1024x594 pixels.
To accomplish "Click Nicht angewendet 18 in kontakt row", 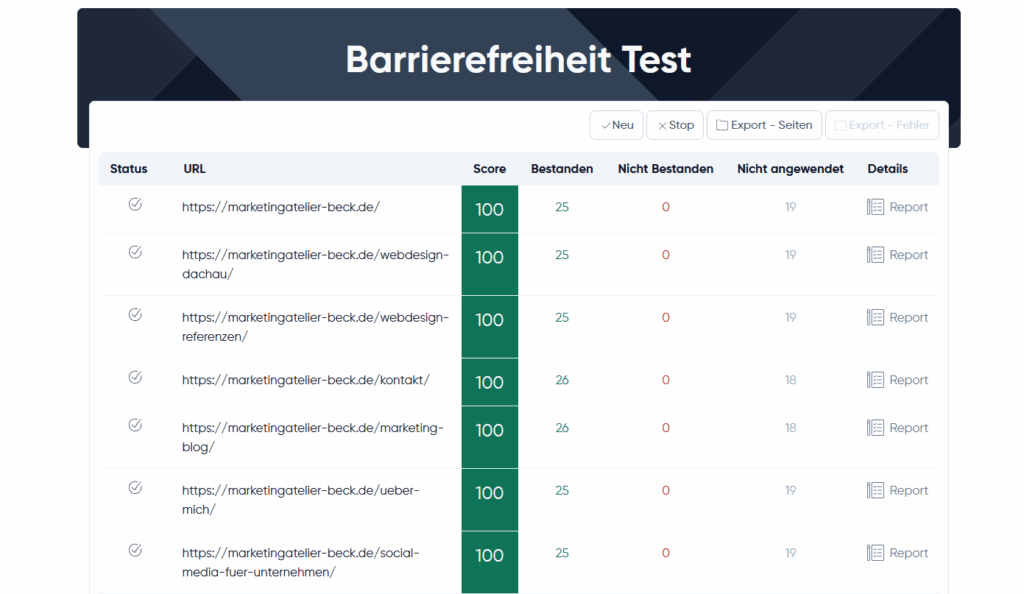I will (x=790, y=380).
